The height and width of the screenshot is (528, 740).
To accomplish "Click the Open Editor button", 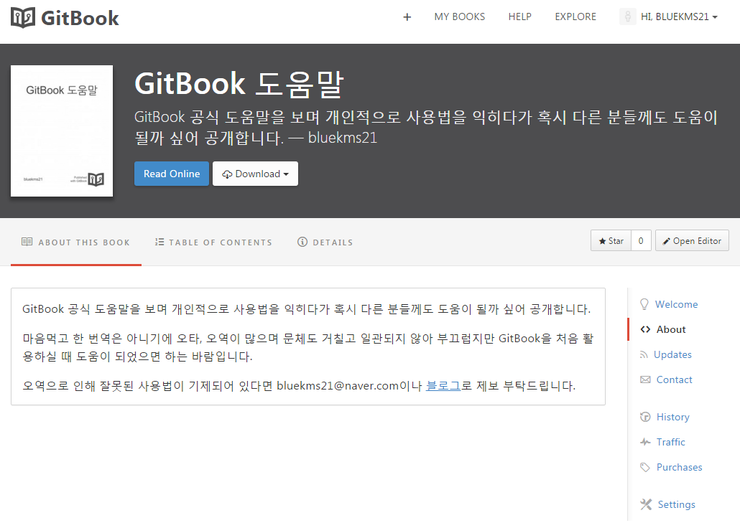I will tap(692, 241).
